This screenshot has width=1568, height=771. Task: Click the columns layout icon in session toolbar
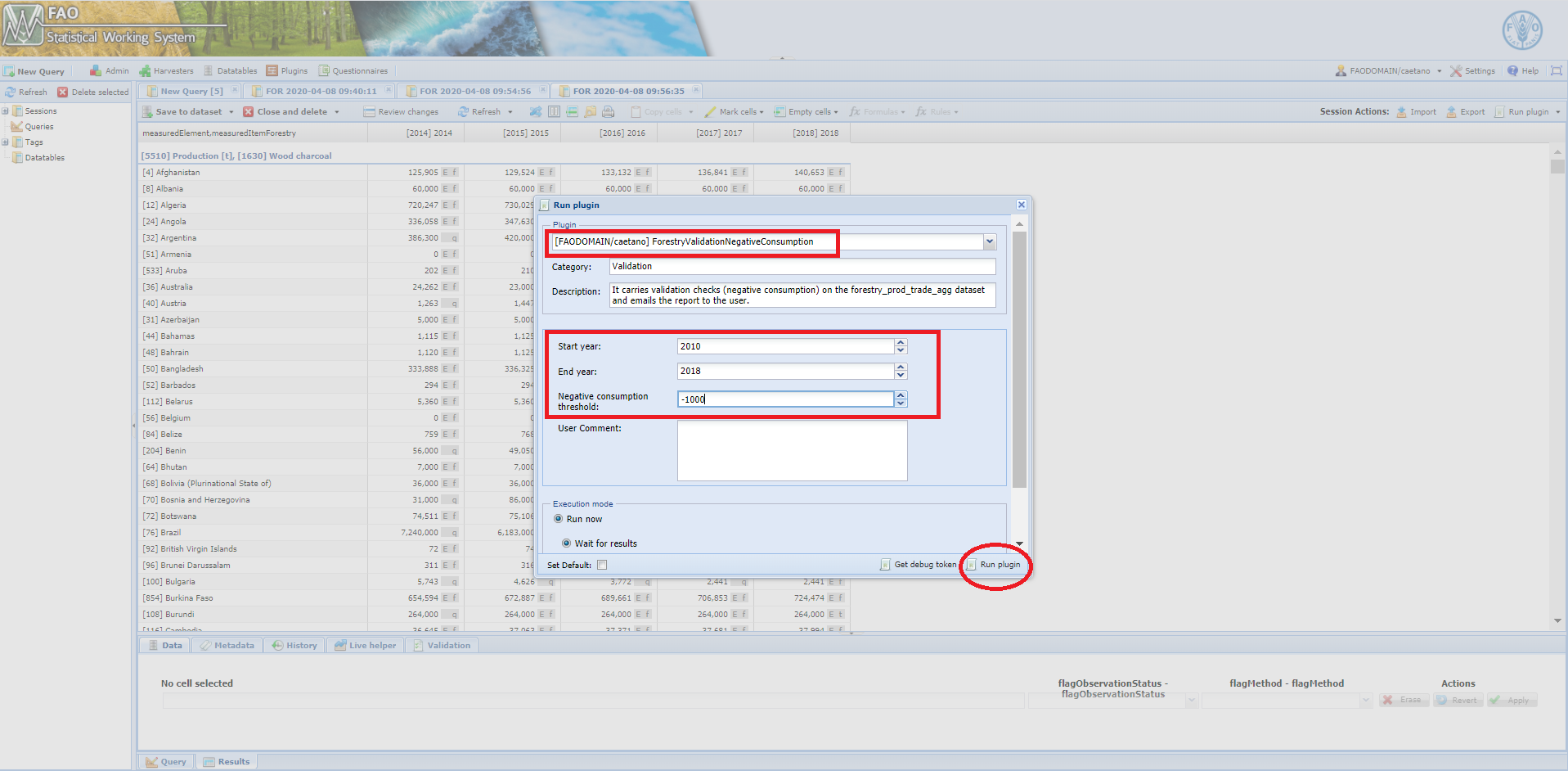[554, 111]
